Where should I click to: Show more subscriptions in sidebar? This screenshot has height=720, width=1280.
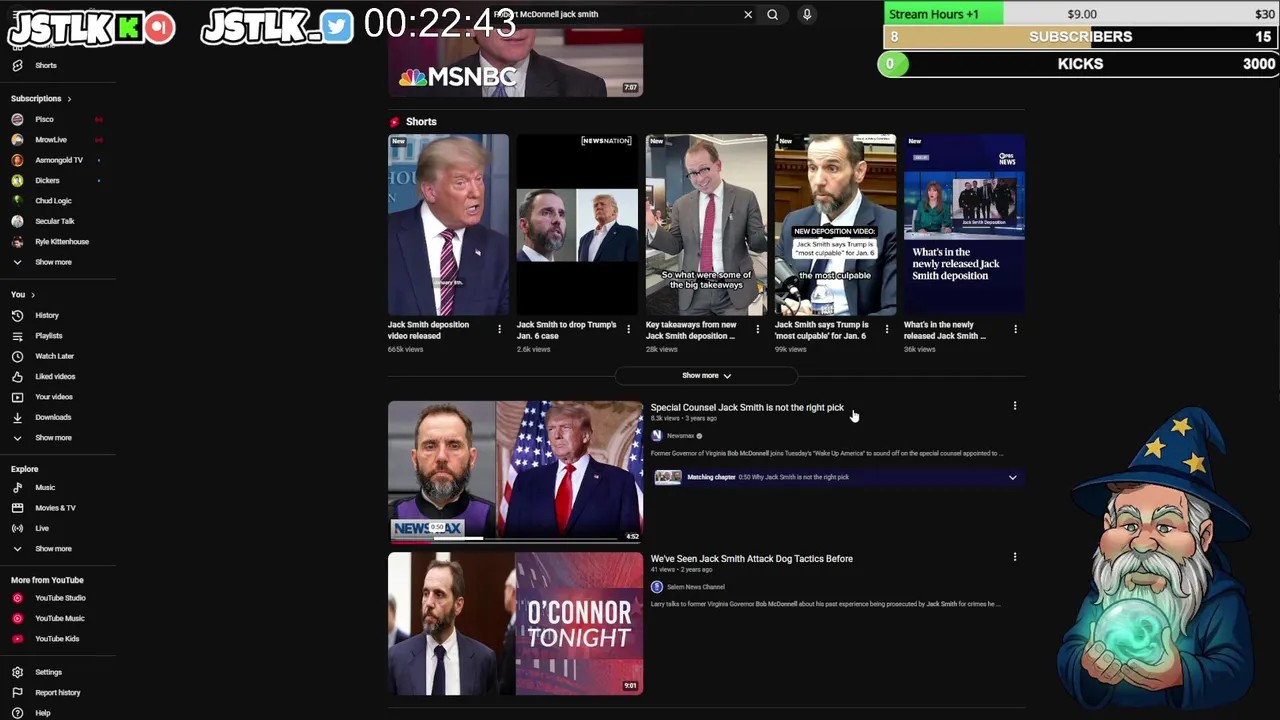pyautogui.click(x=53, y=262)
